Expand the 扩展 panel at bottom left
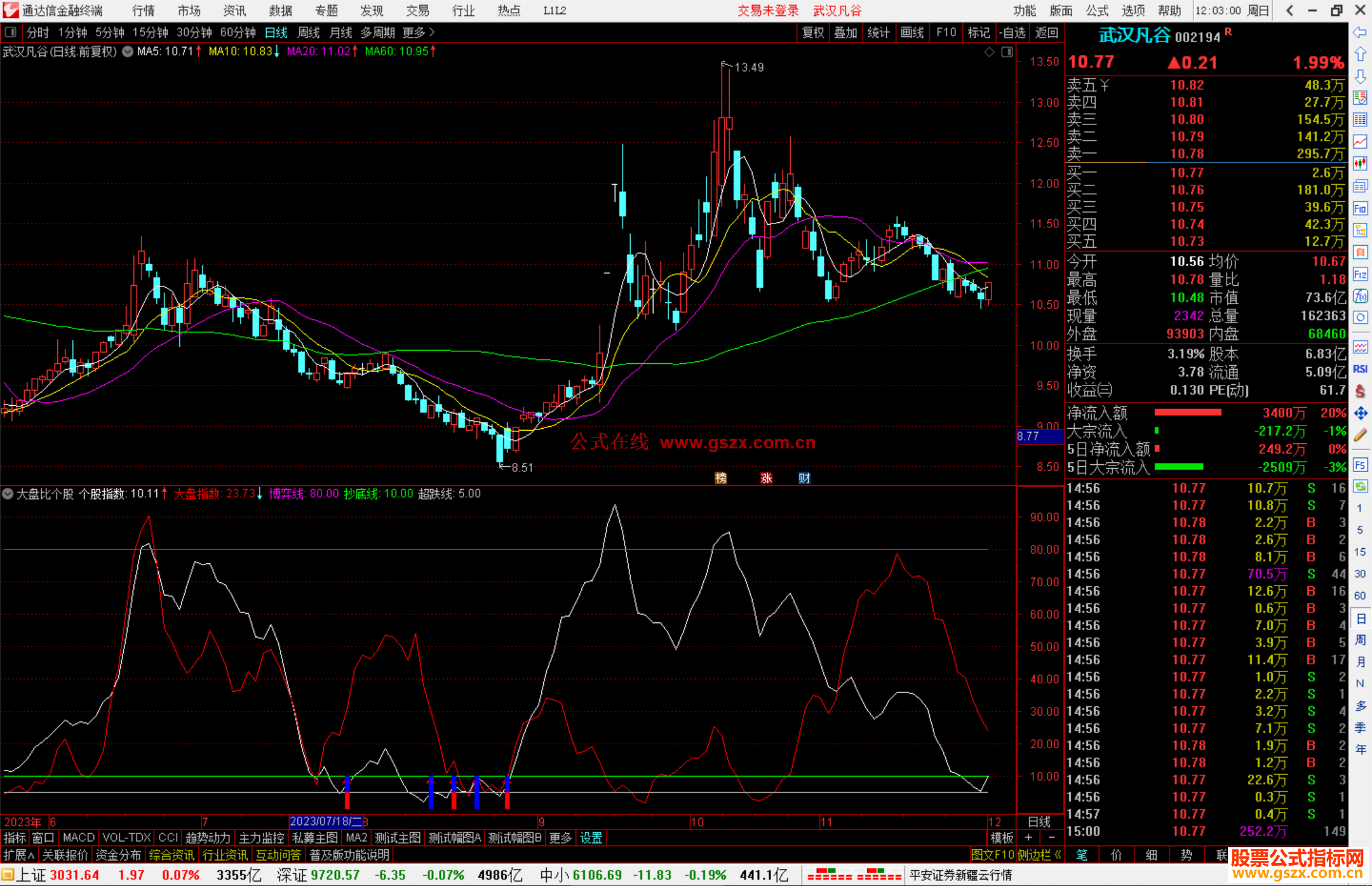Screen dimensions: 1372x886 (18, 855)
